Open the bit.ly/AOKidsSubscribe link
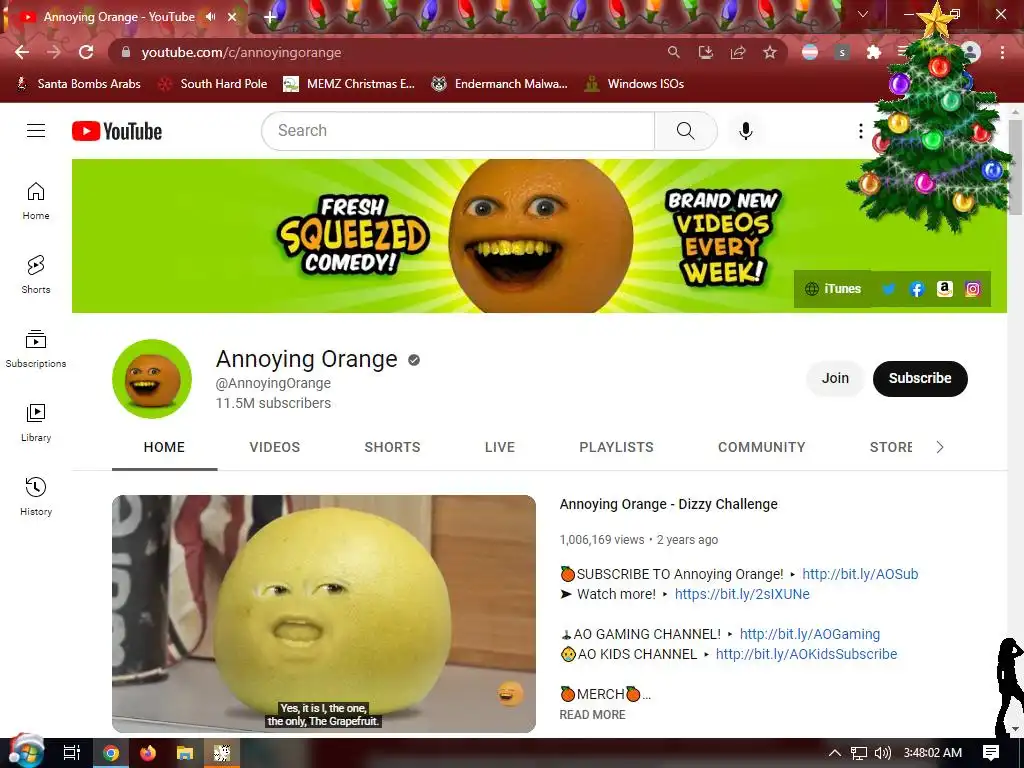This screenshot has height=768, width=1024. point(807,654)
